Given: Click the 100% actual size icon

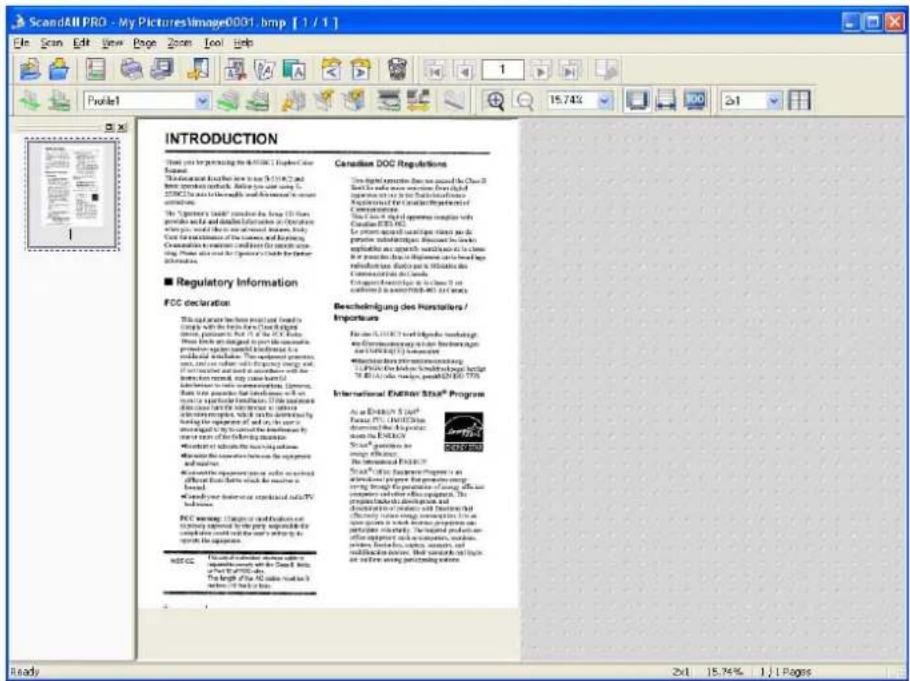Looking at the screenshot, I should pyautogui.click(x=695, y=100).
